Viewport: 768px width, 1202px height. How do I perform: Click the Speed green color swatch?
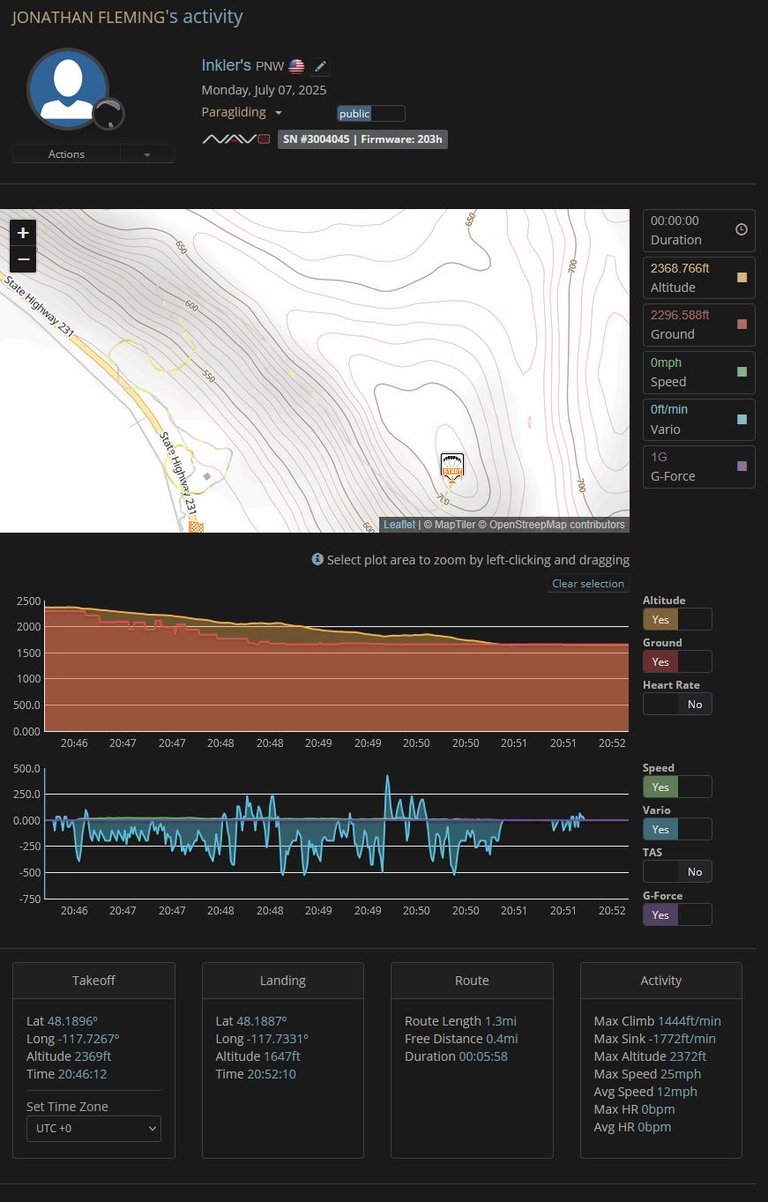(x=741, y=372)
